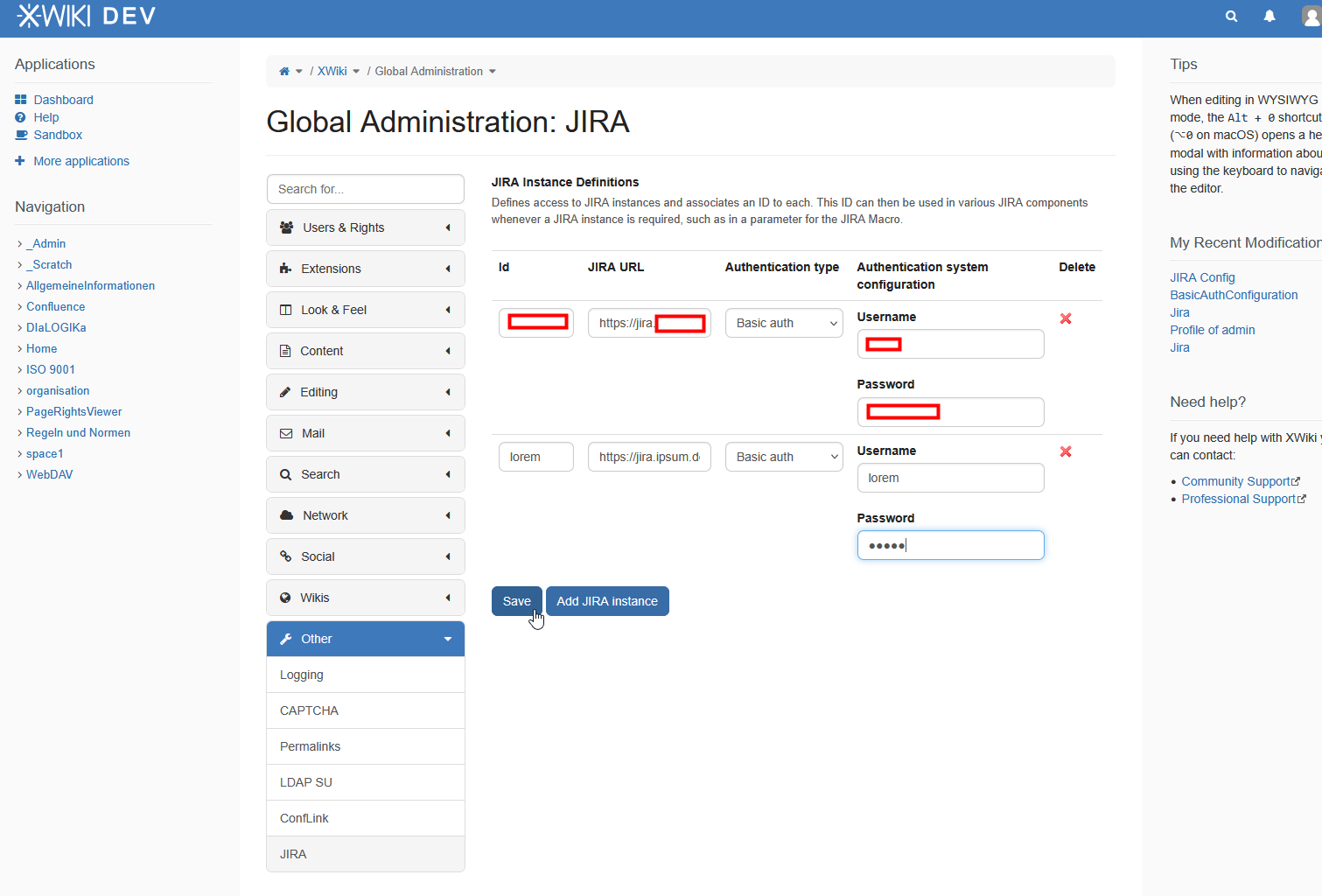This screenshot has width=1322, height=896.
Task: Expand the Global Administration breadcrumb dropdown
Action: [493, 72]
